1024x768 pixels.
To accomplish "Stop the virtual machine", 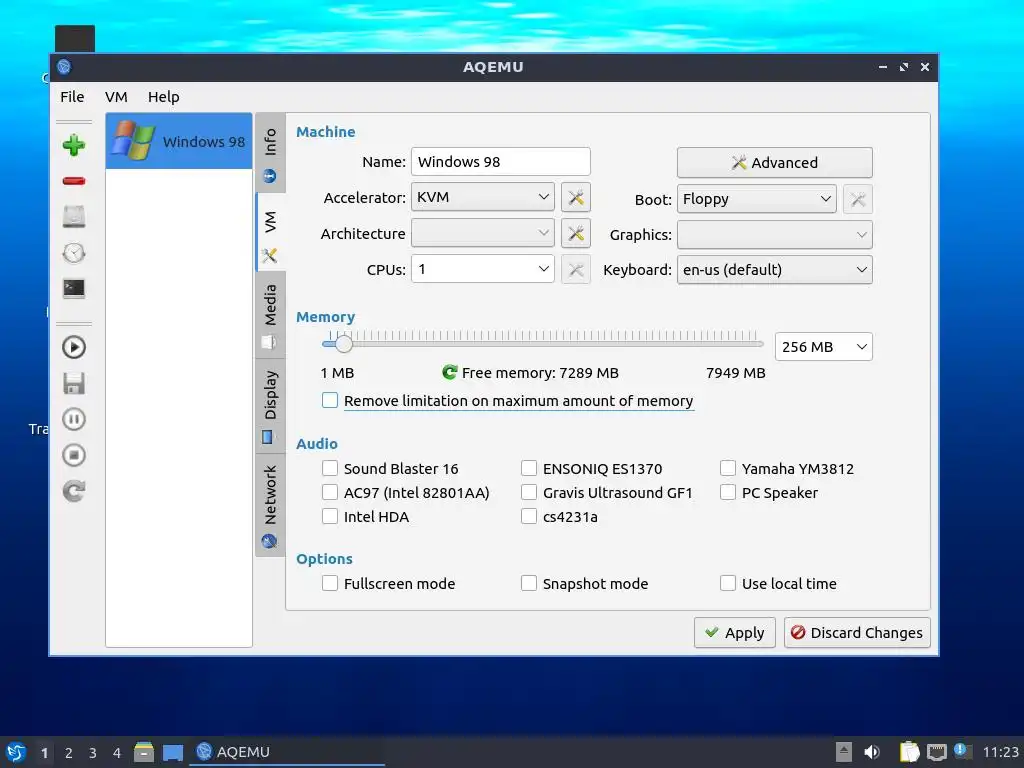I will 74,455.
